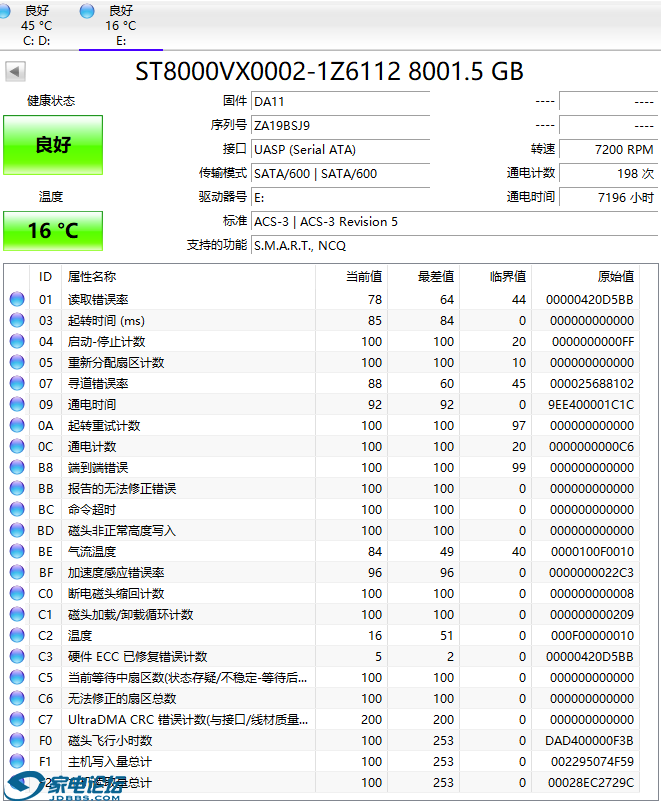Select the power-on count 198 次 field
The height and width of the screenshot is (807, 661).
[608, 174]
